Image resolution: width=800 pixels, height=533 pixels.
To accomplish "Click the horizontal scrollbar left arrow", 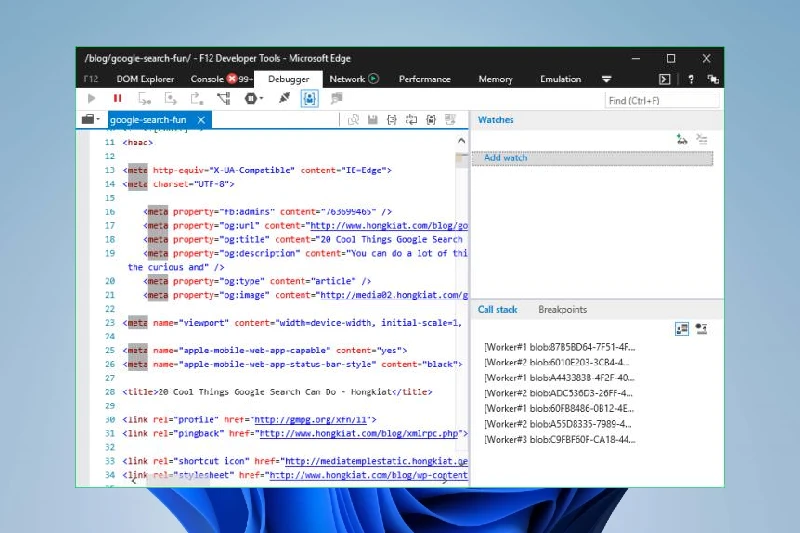I will coord(133,480).
